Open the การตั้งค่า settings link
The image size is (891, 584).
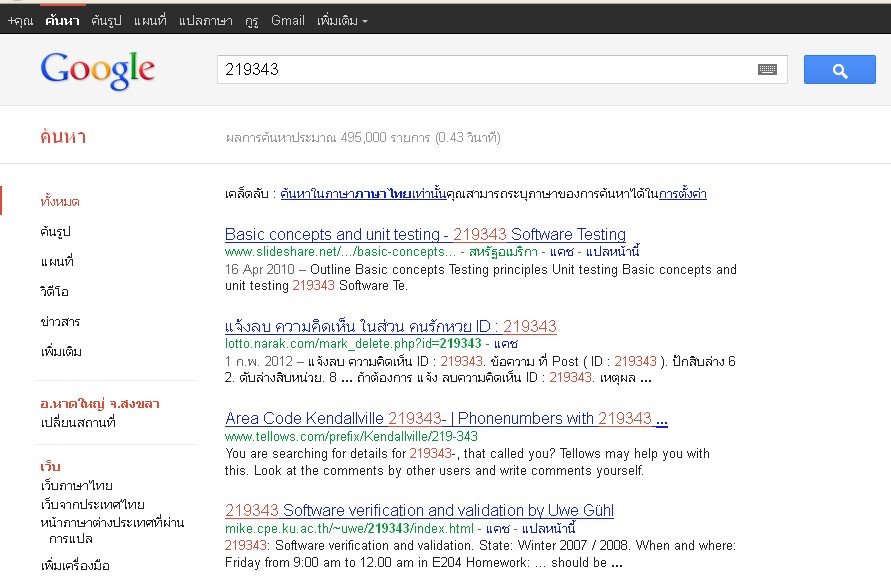[682, 194]
